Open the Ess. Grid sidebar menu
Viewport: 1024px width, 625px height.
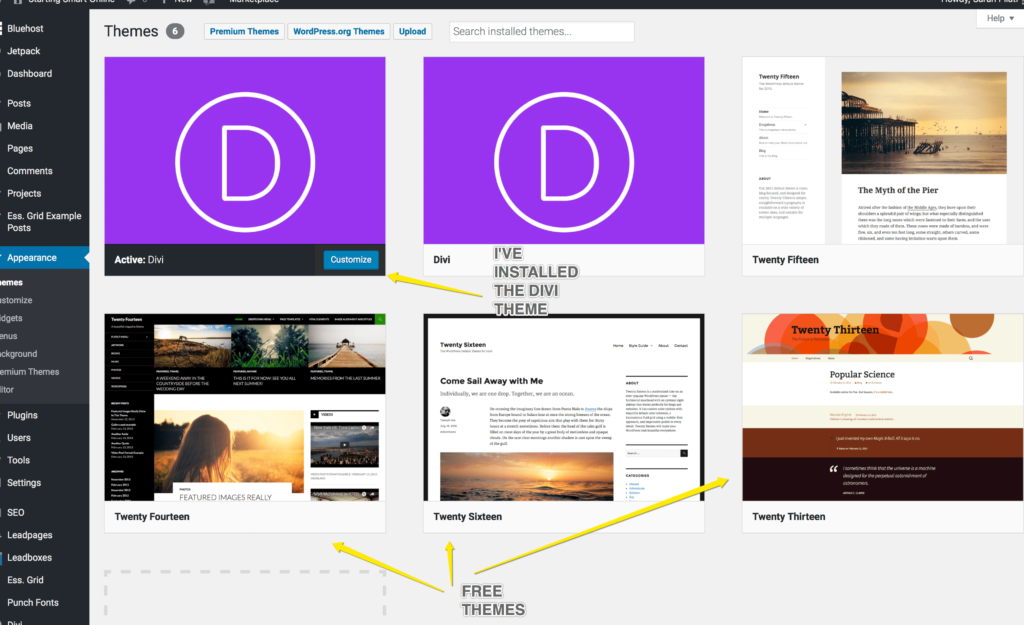coord(25,580)
